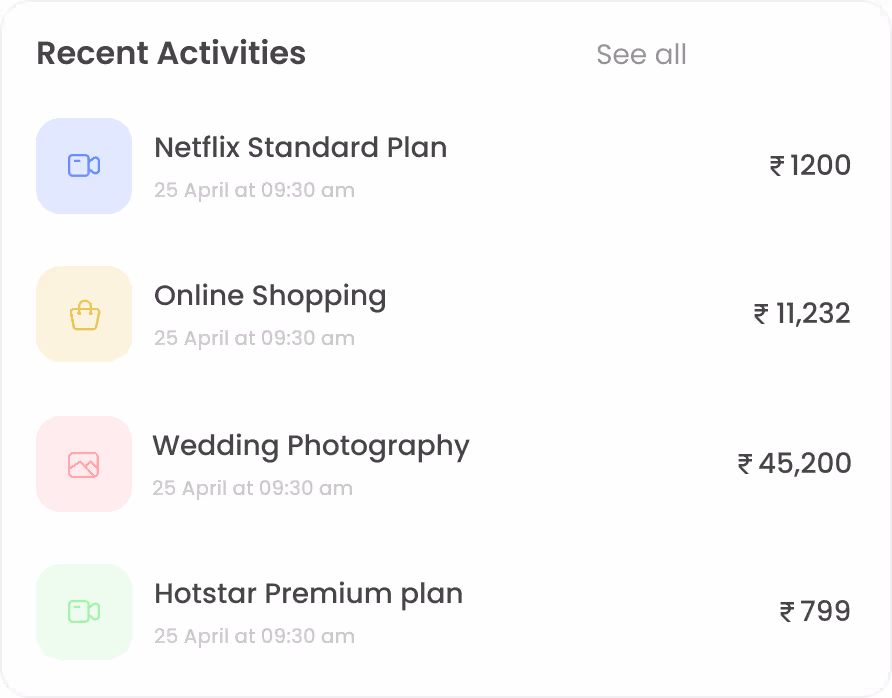Click the timestamp below Wedding Photography
892x698 pixels.
(253, 488)
